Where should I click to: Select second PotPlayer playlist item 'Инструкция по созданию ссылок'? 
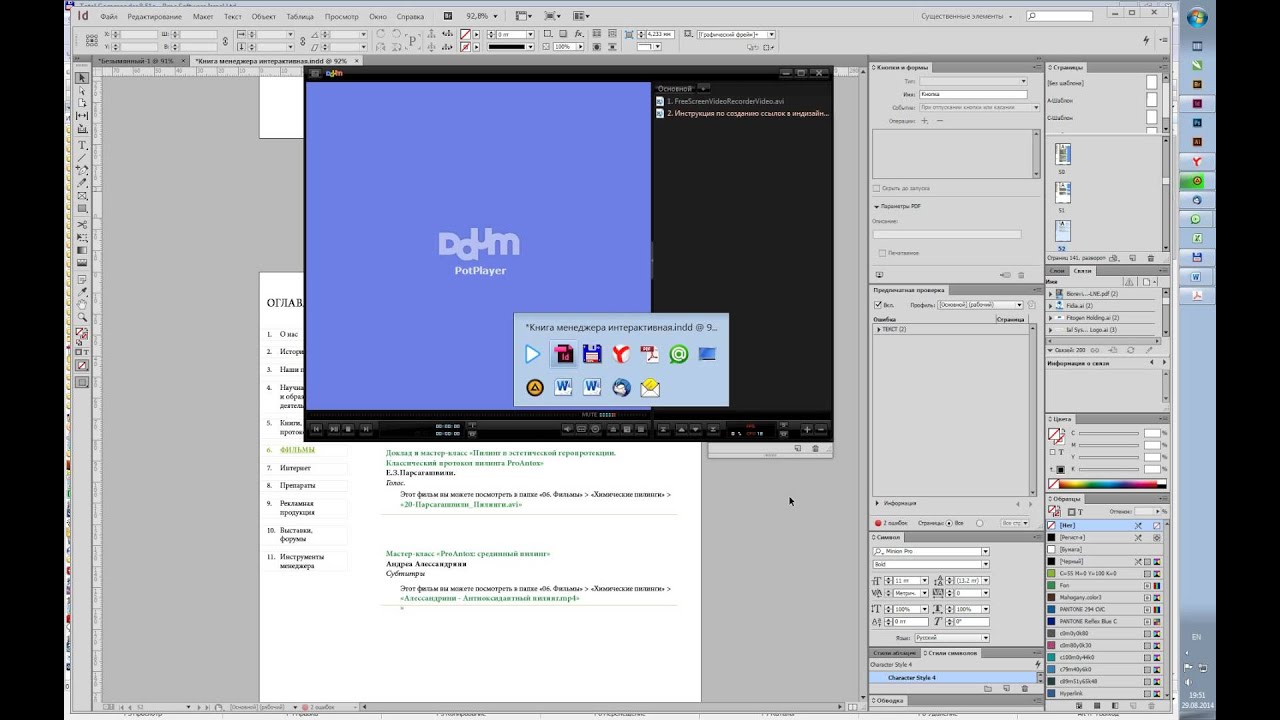(744, 113)
